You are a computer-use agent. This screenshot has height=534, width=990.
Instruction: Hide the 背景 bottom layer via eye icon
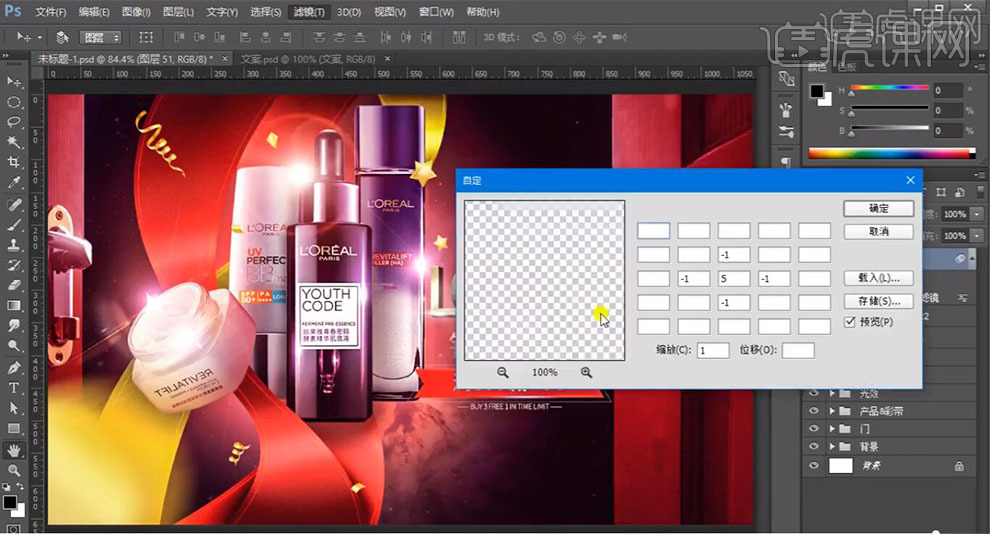click(814, 466)
